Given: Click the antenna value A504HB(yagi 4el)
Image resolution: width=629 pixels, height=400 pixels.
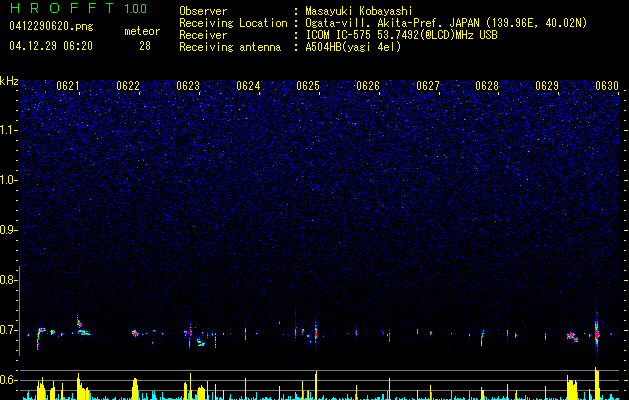Looking at the screenshot, I should (x=353, y=47).
